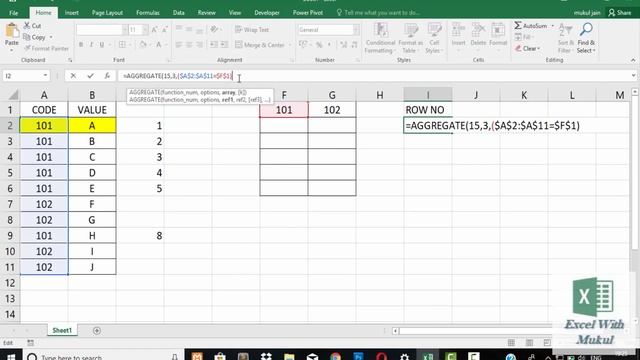Click the Paste clipboard icon
The image size is (640, 360).
pos(12,31)
